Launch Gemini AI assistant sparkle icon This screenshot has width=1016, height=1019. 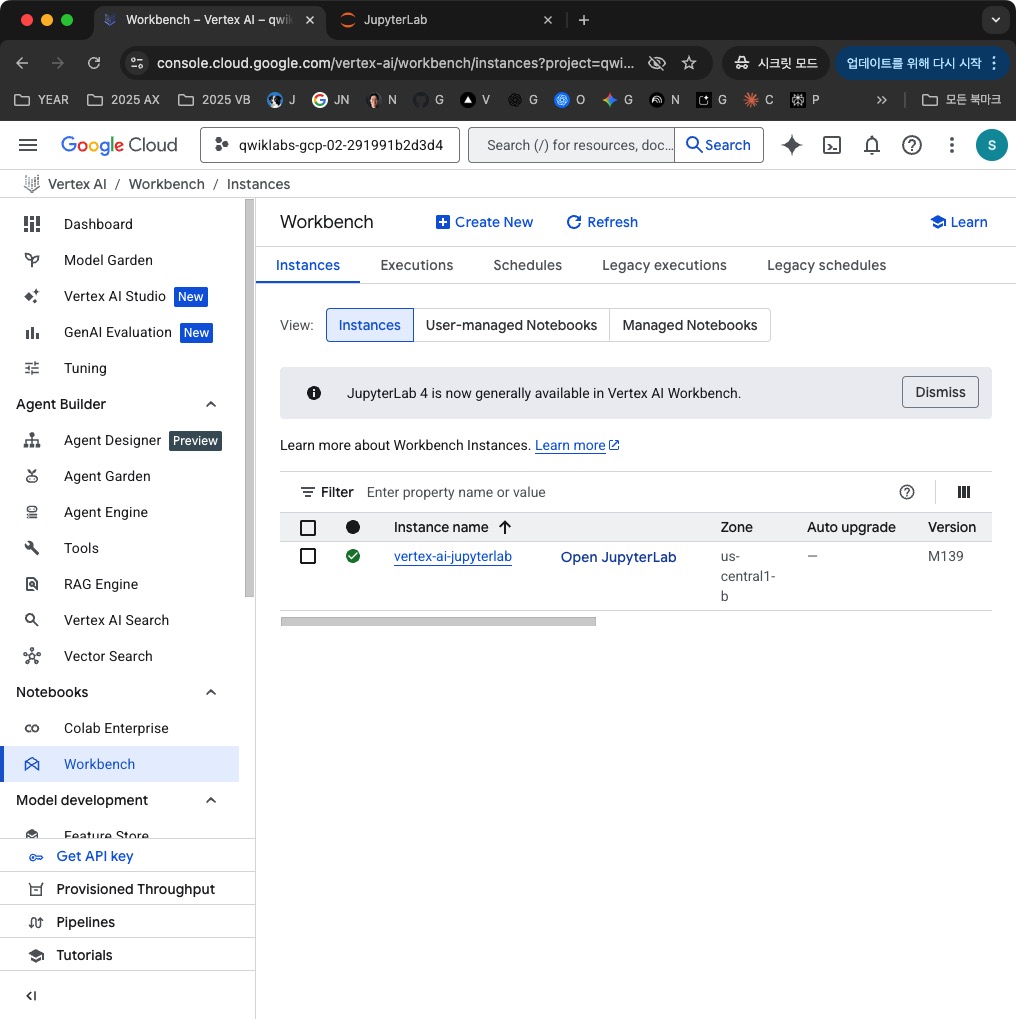(x=792, y=145)
